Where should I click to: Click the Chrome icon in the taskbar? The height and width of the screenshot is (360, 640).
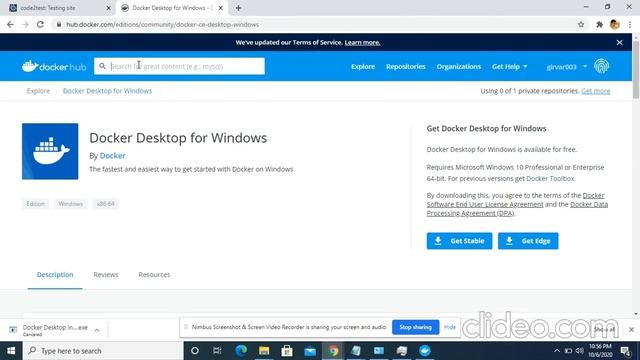point(333,351)
